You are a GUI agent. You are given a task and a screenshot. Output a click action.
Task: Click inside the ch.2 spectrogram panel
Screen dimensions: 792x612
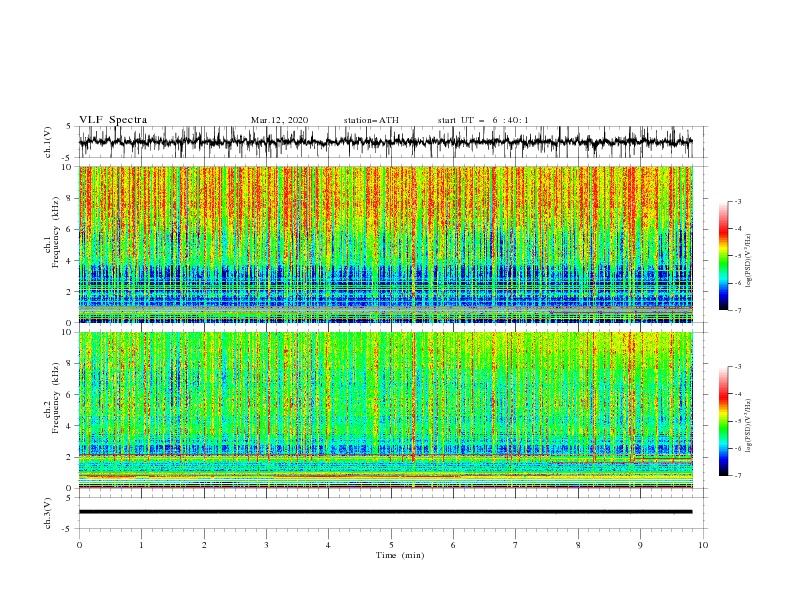coord(385,410)
